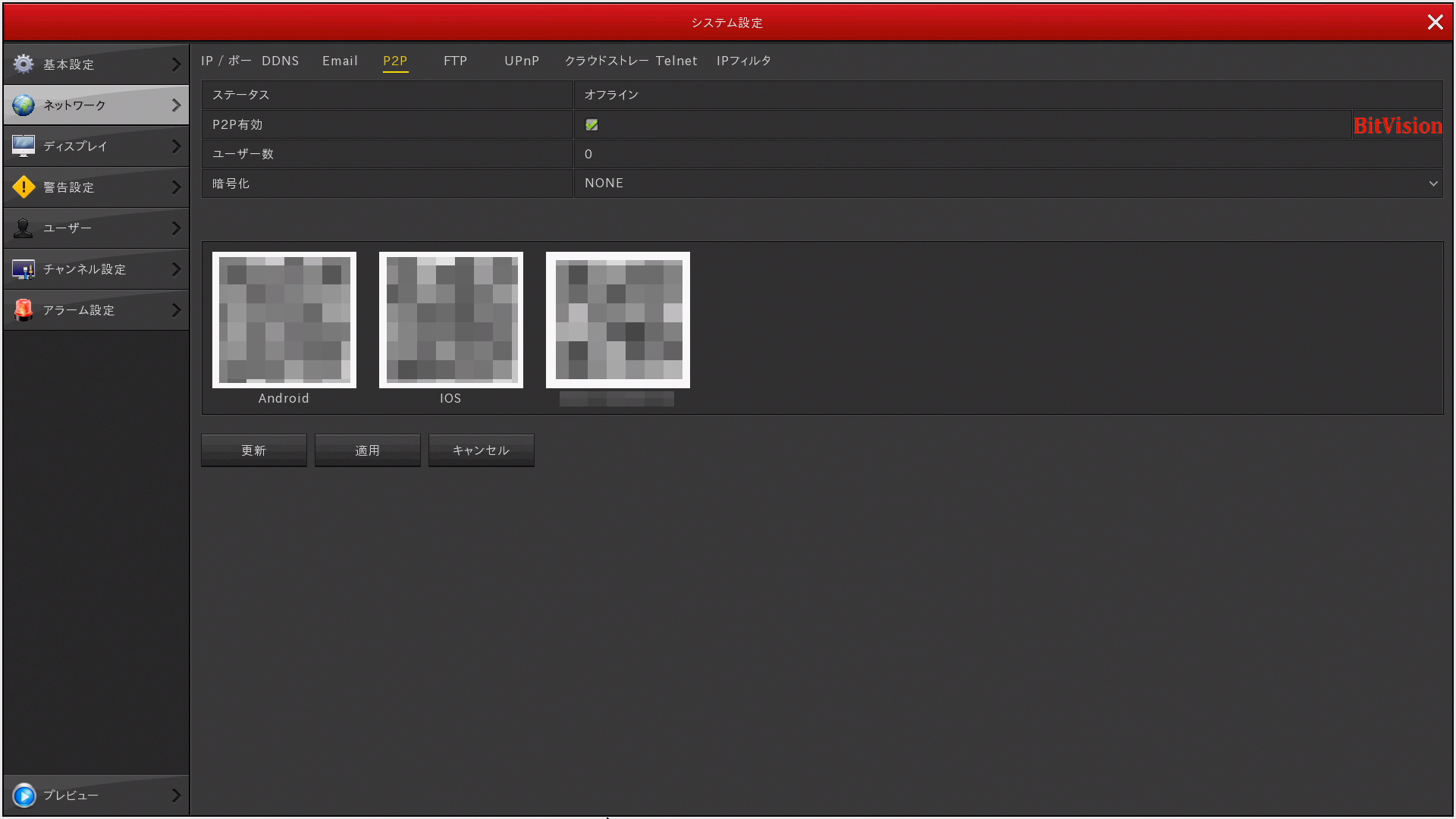
Task: Click the ステータス row label
Action: coord(241,95)
